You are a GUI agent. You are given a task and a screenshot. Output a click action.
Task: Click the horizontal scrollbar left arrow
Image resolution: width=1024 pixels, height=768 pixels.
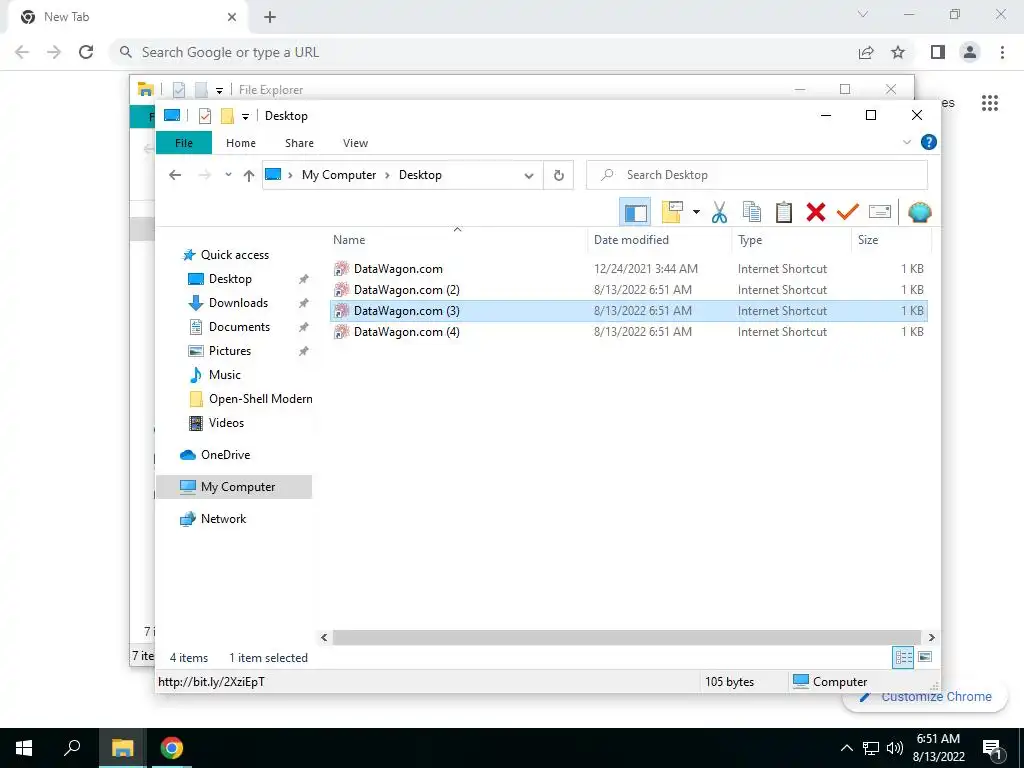click(324, 637)
